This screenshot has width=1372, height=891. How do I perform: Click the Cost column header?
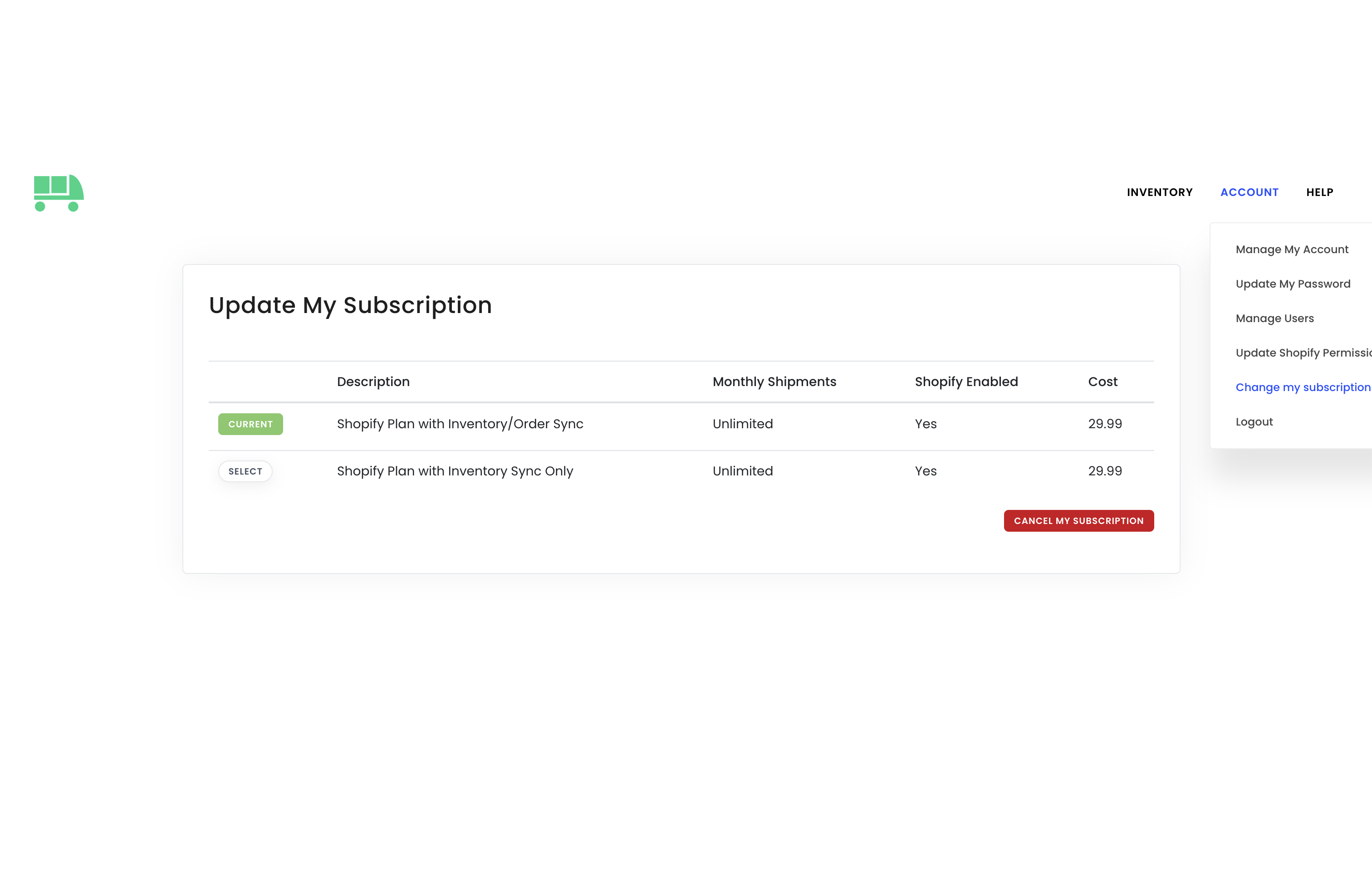pyautogui.click(x=1102, y=382)
